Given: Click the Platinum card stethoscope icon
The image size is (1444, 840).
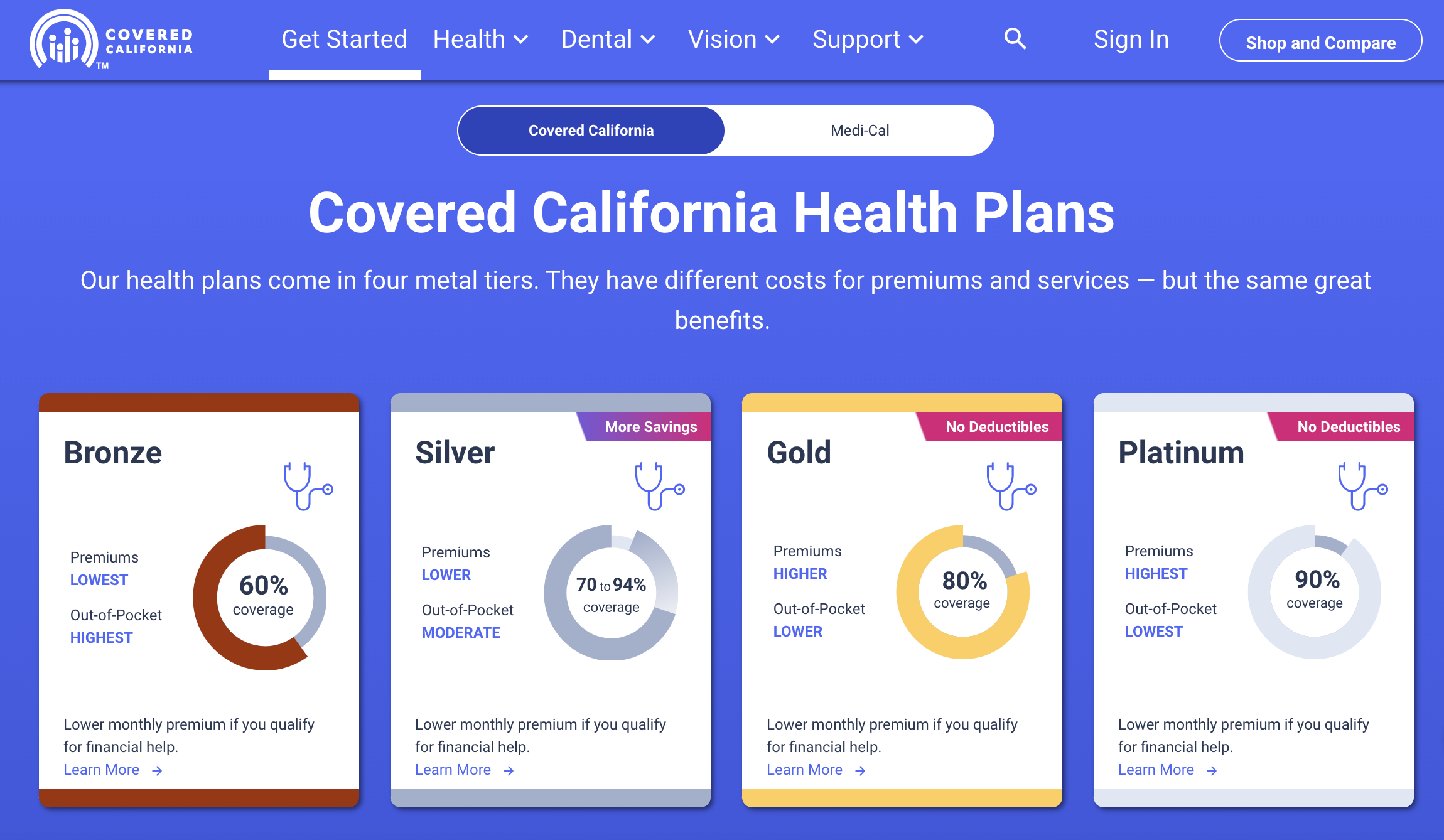Looking at the screenshot, I should pos(1362,486).
